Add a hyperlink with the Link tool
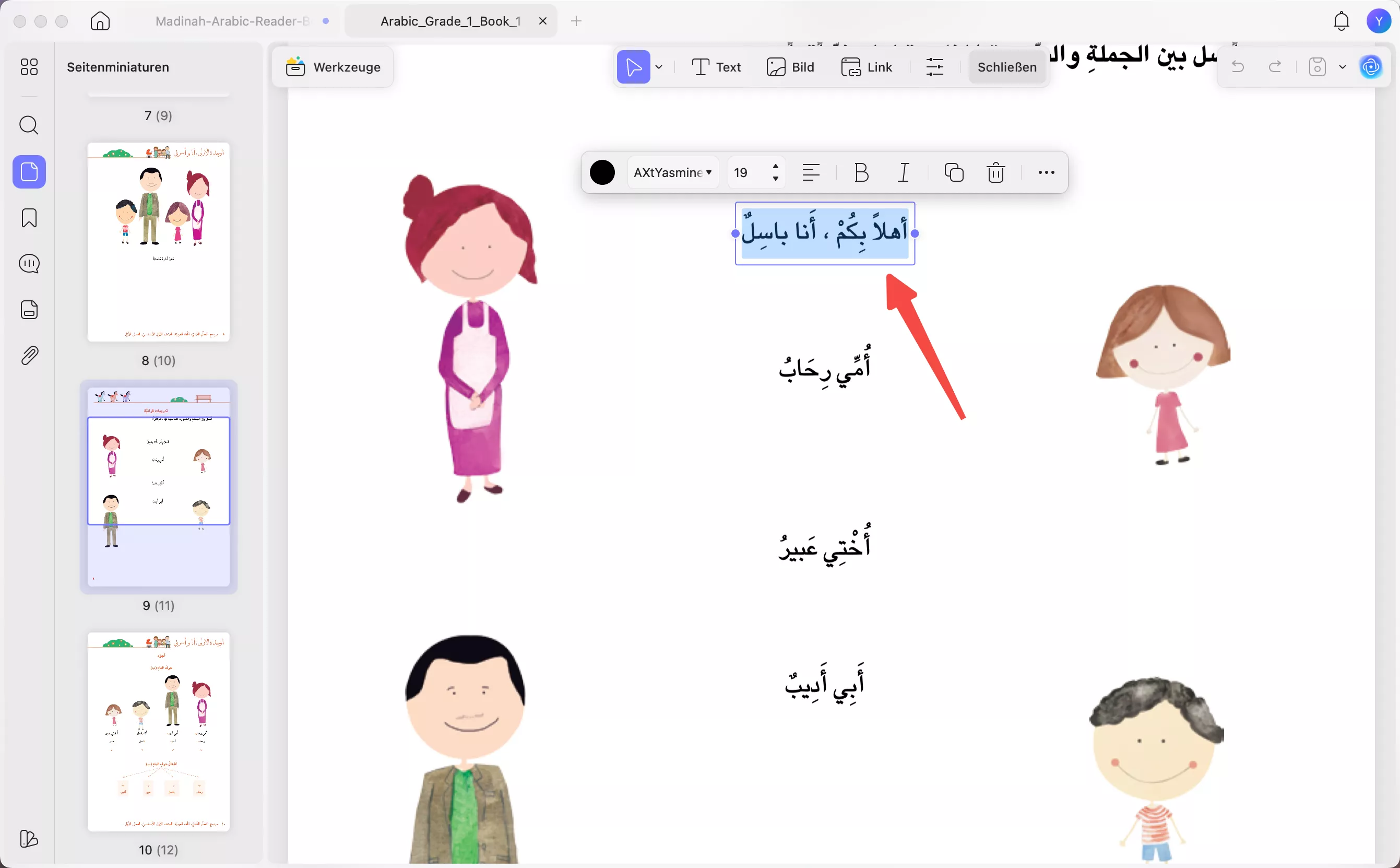 [x=867, y=67]
